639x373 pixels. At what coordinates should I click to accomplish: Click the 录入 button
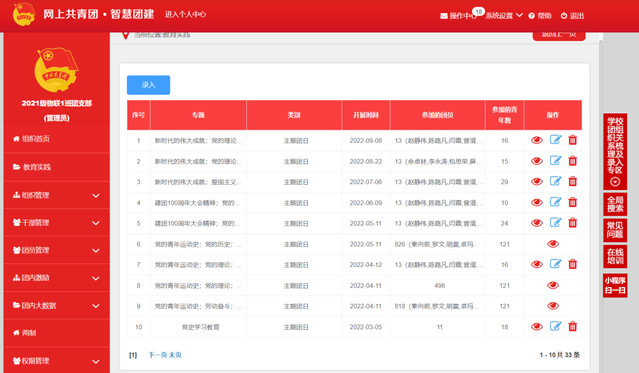pos(148,85)
